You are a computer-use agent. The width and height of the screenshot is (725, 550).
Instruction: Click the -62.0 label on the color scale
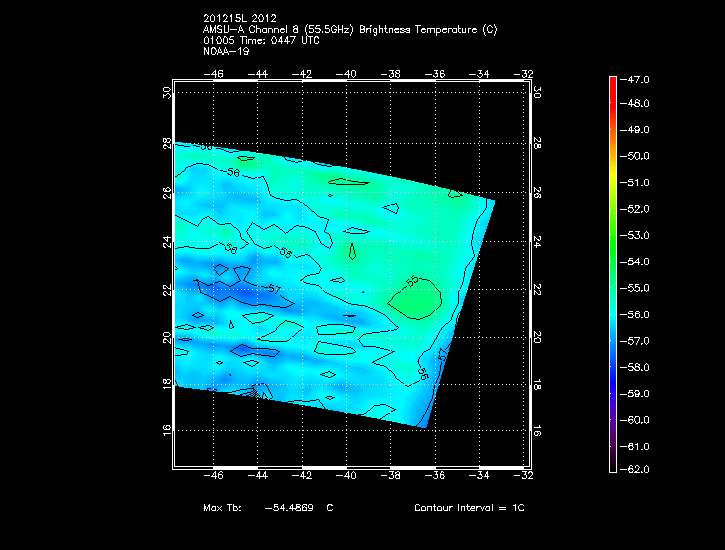coord(638,469)
